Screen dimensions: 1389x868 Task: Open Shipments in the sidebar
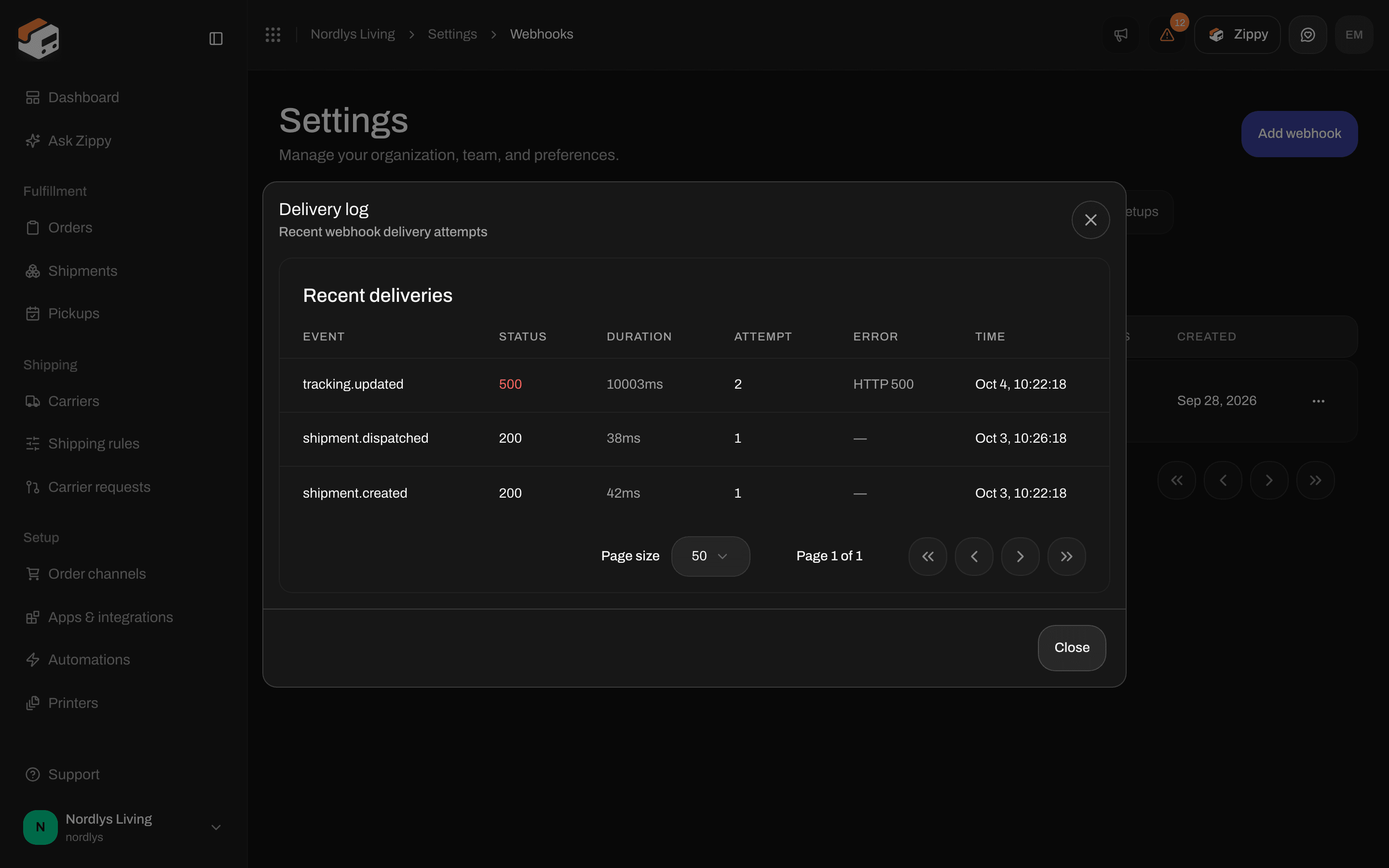124,271
